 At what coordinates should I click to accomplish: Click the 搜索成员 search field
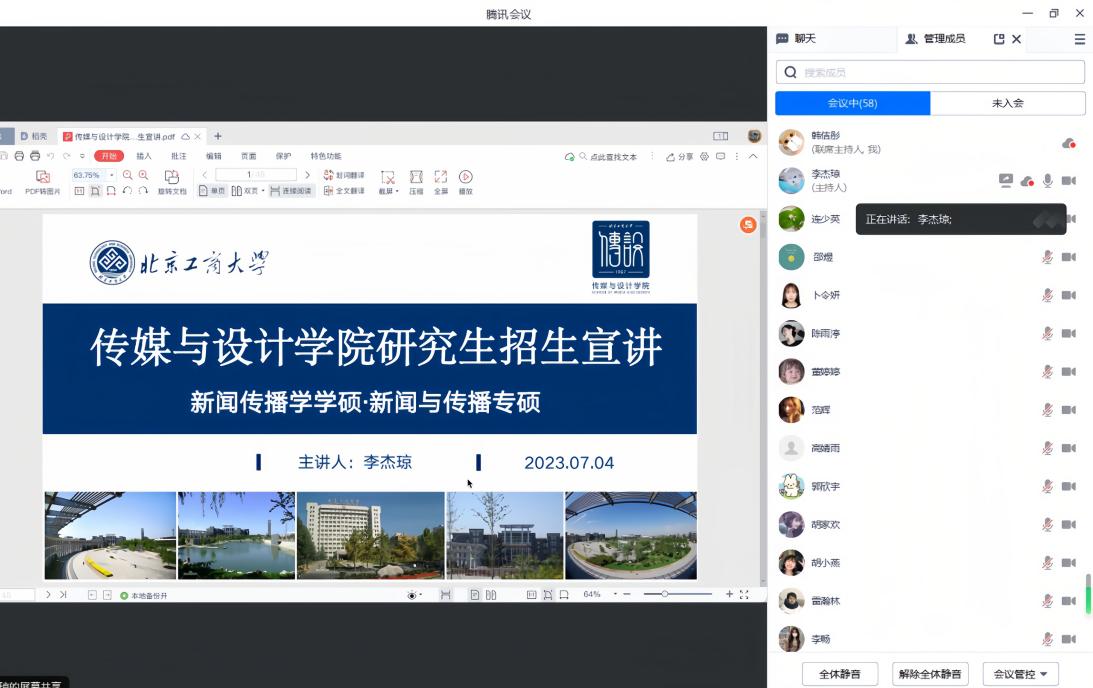coord(930,72)
